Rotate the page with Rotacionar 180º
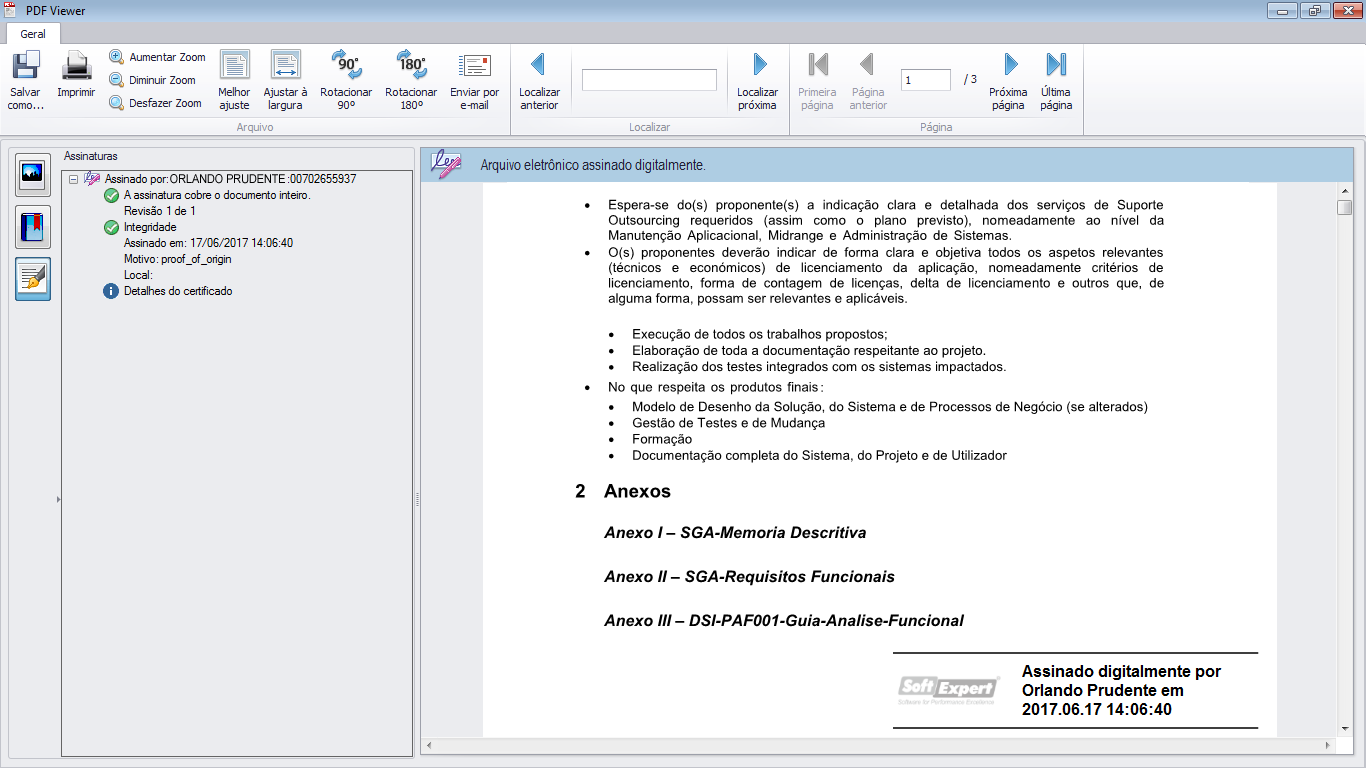1366x768 pixels. pos(411,80)
